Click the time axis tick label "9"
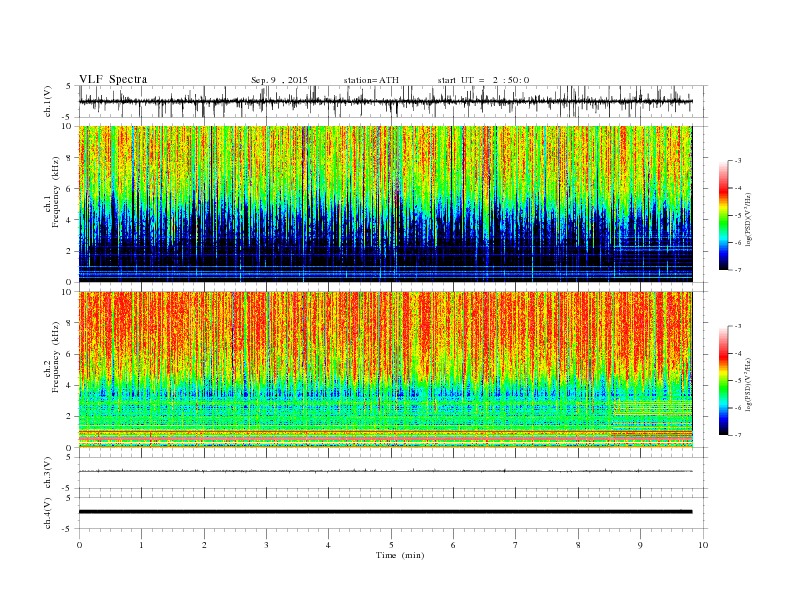 [x=640, y=545]
